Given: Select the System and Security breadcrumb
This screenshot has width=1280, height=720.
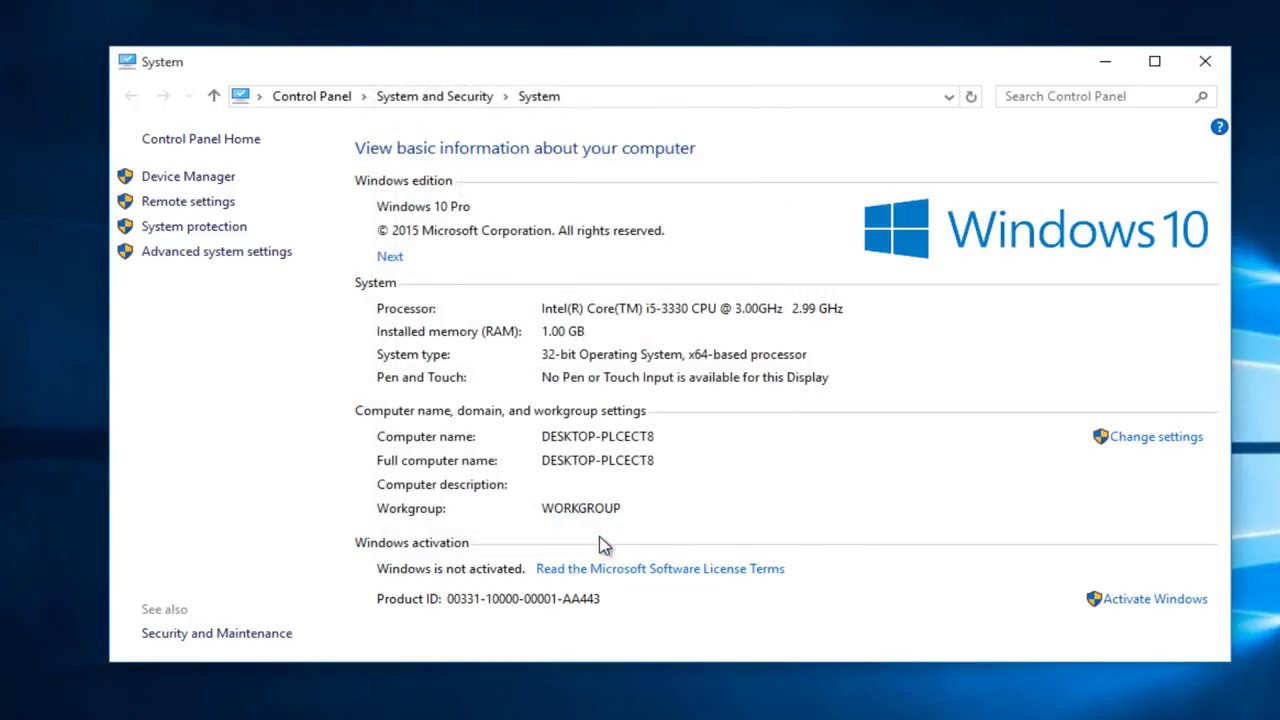Looking at the screenshot, I should click(x=435, y=96).
